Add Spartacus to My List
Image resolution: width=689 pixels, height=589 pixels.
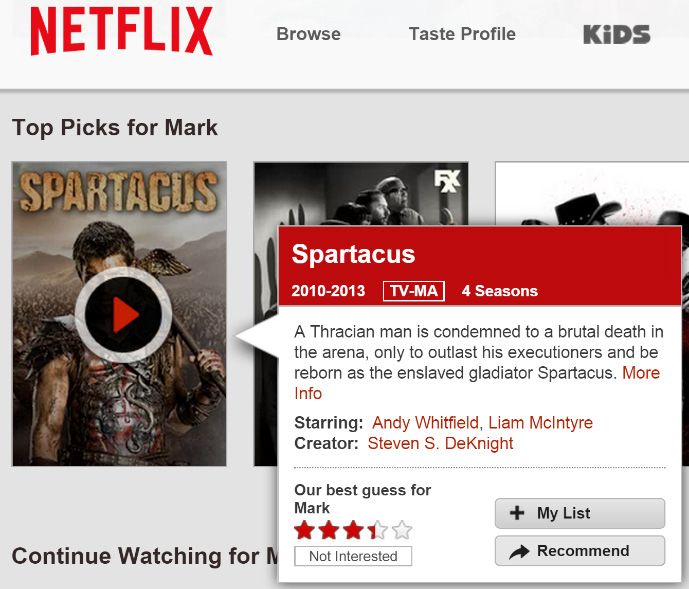[x=580, y=513]
